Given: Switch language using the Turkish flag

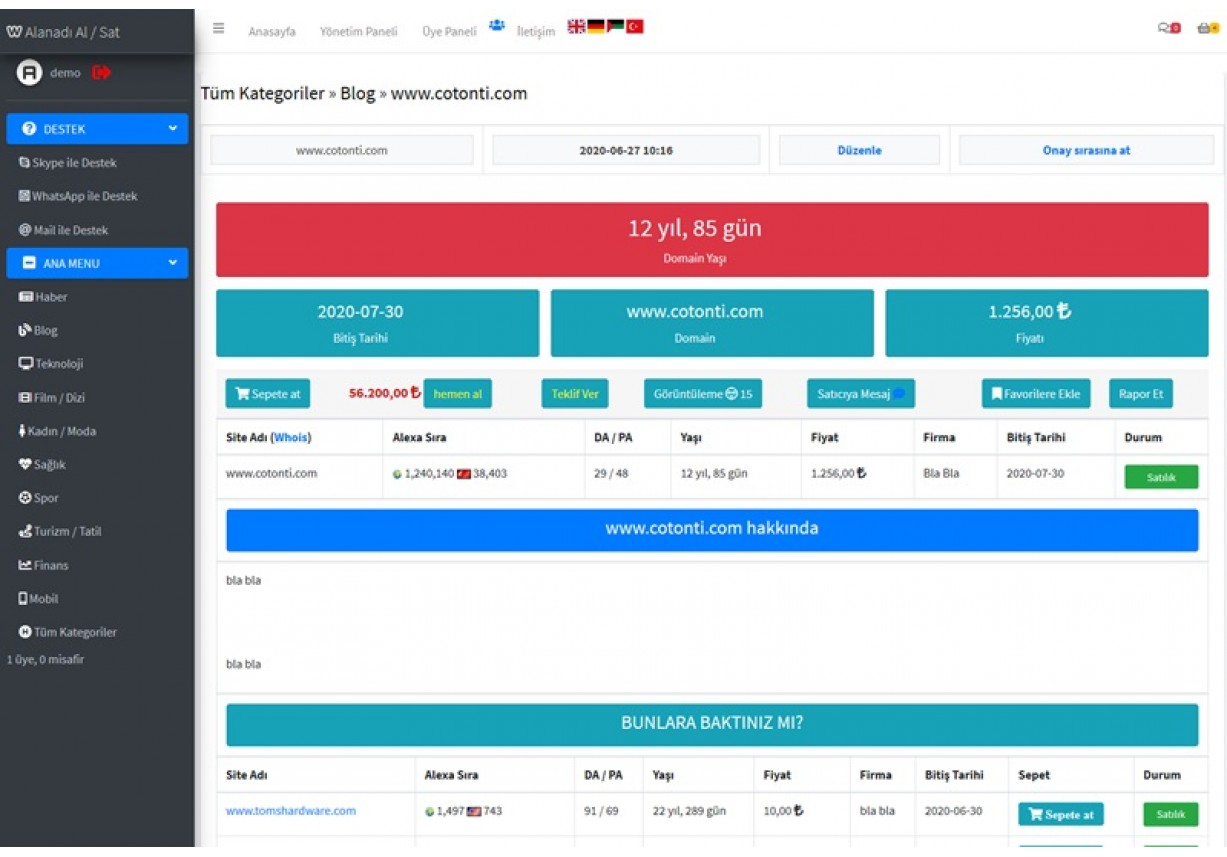Looking at the screenshot, I should pos(635,27).
